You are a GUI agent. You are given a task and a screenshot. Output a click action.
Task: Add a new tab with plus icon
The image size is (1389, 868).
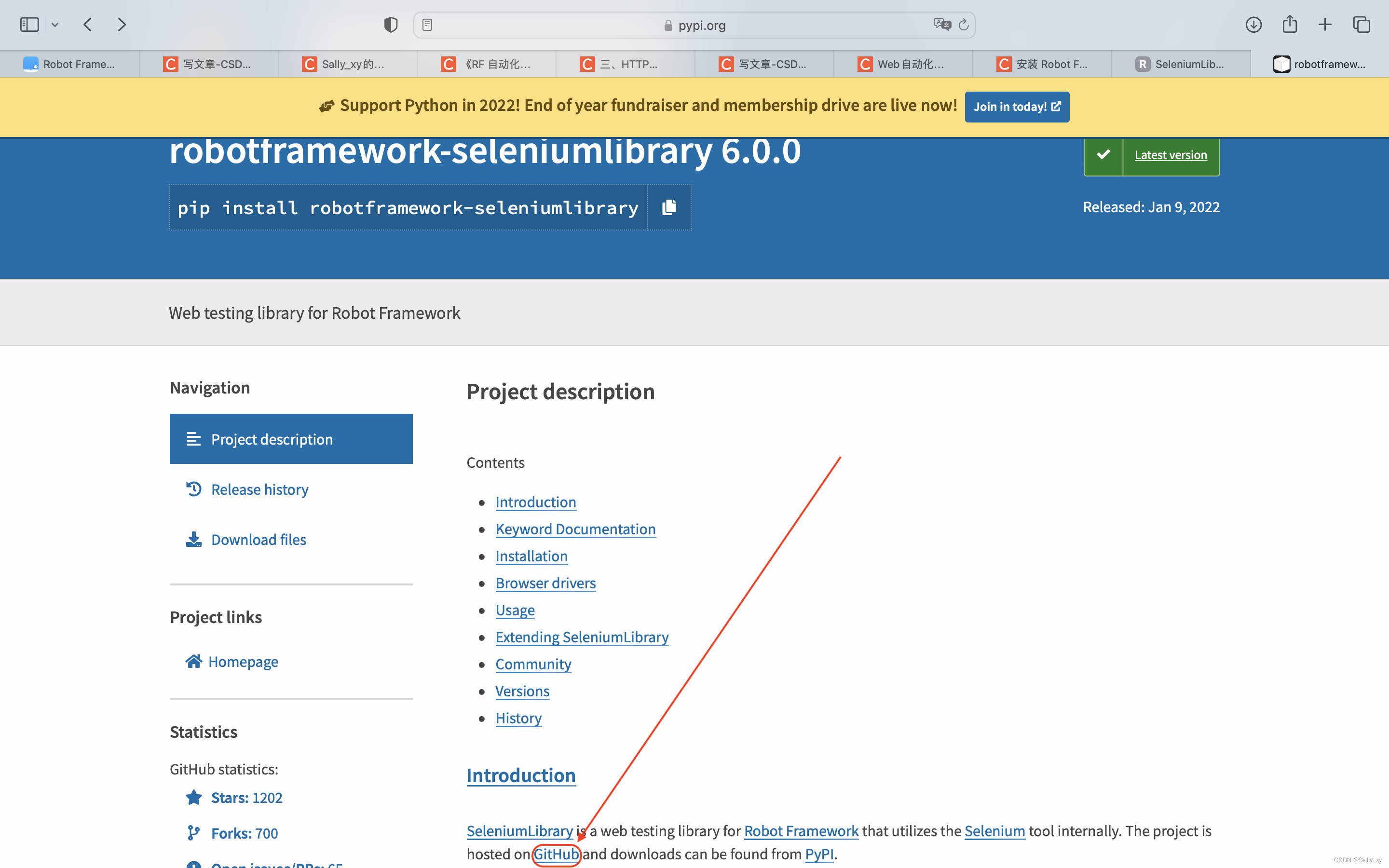[1325, 25]
